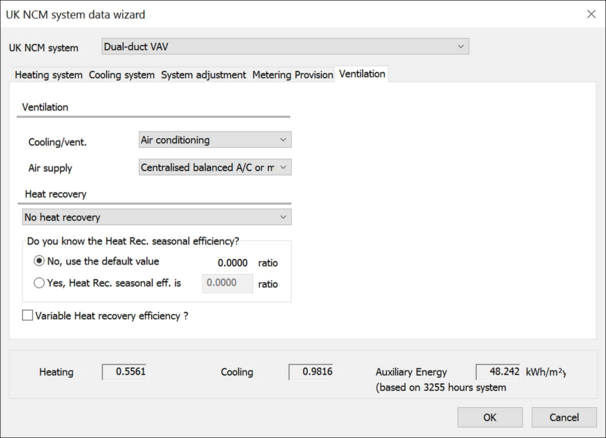Select 'No, use the default value' option
Viewport: 606px width, 438px height.
click(40, 262)
